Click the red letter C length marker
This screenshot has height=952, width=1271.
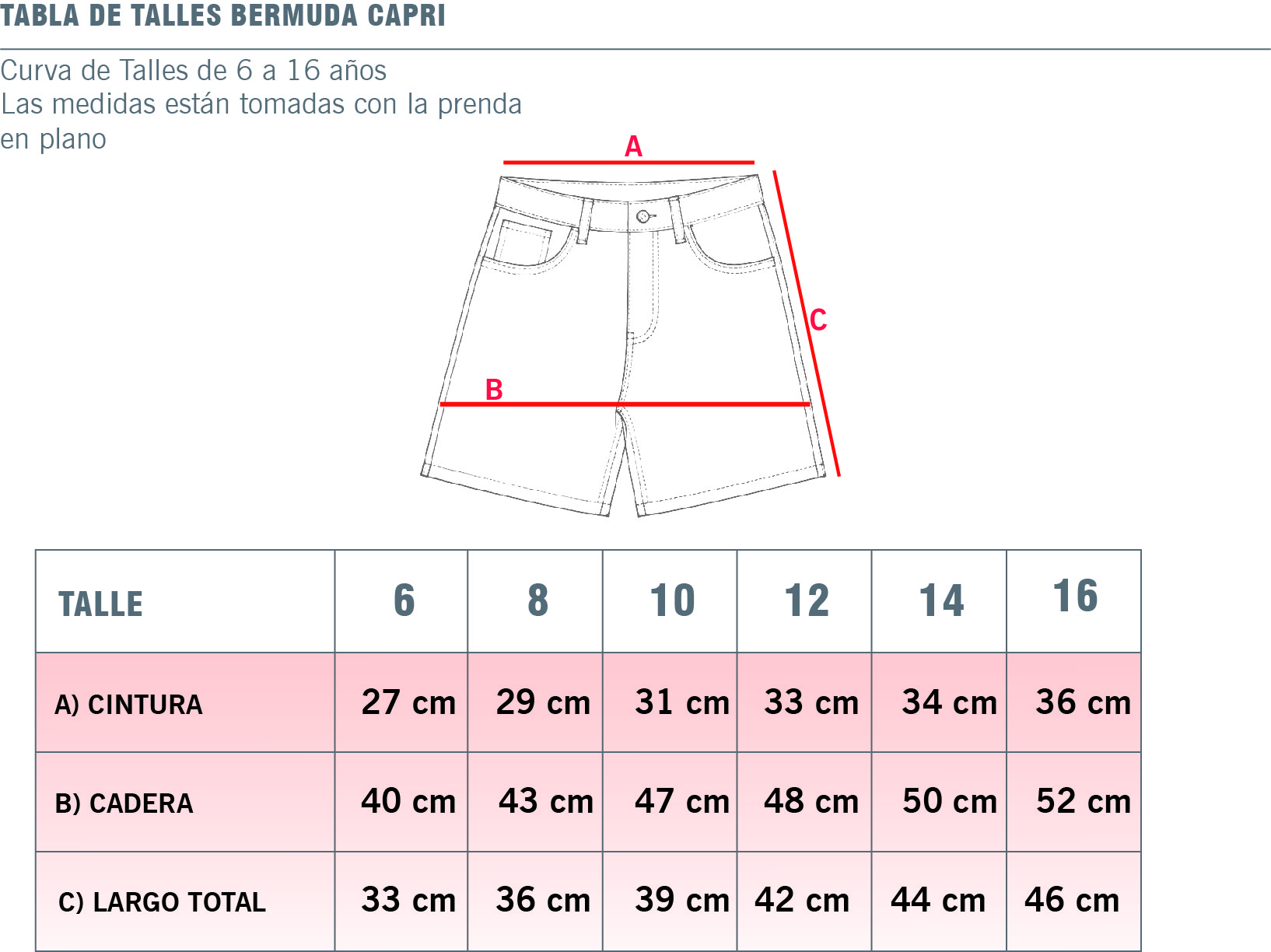click(818, 320)
